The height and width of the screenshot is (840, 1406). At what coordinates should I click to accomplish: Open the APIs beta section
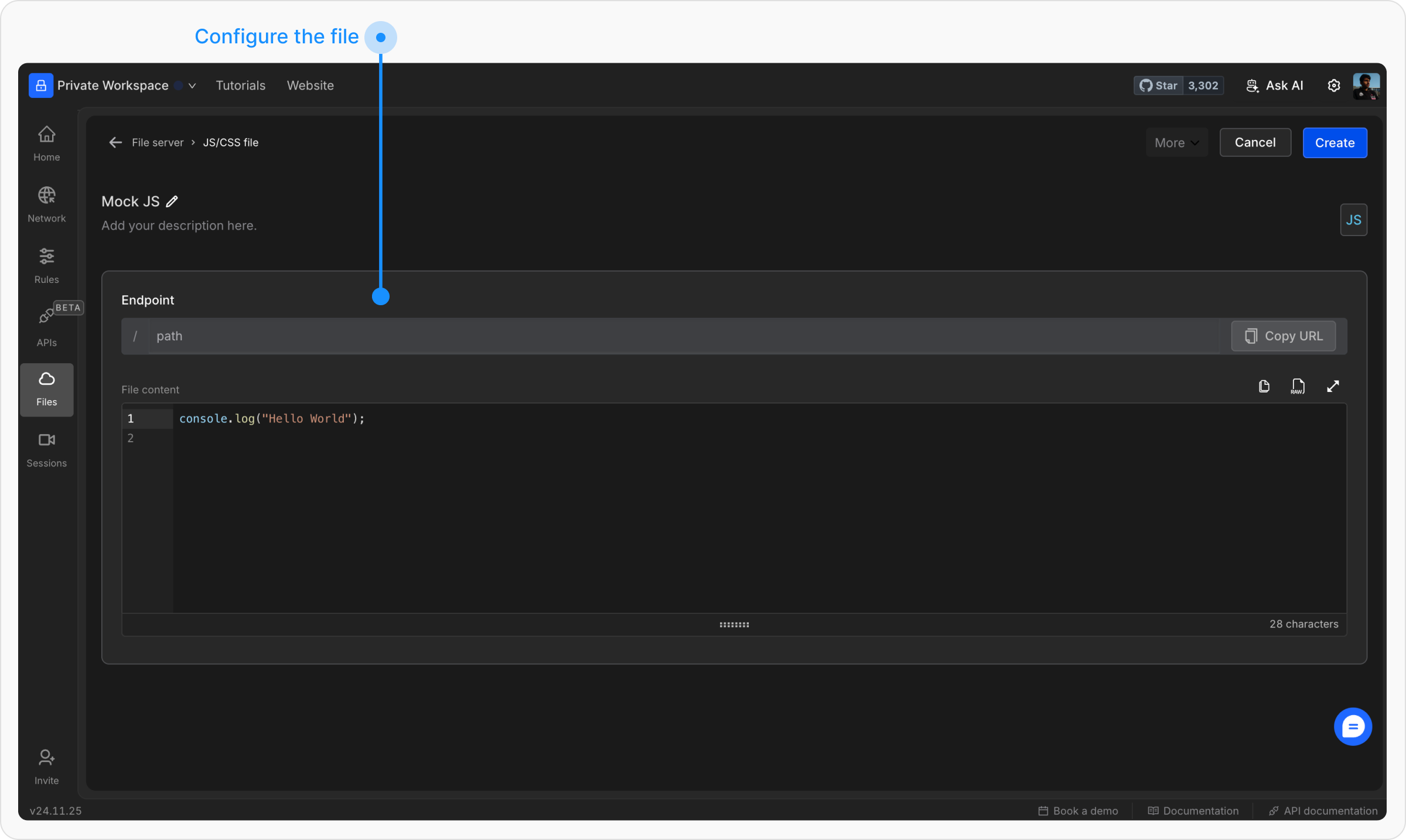point(46,327)
